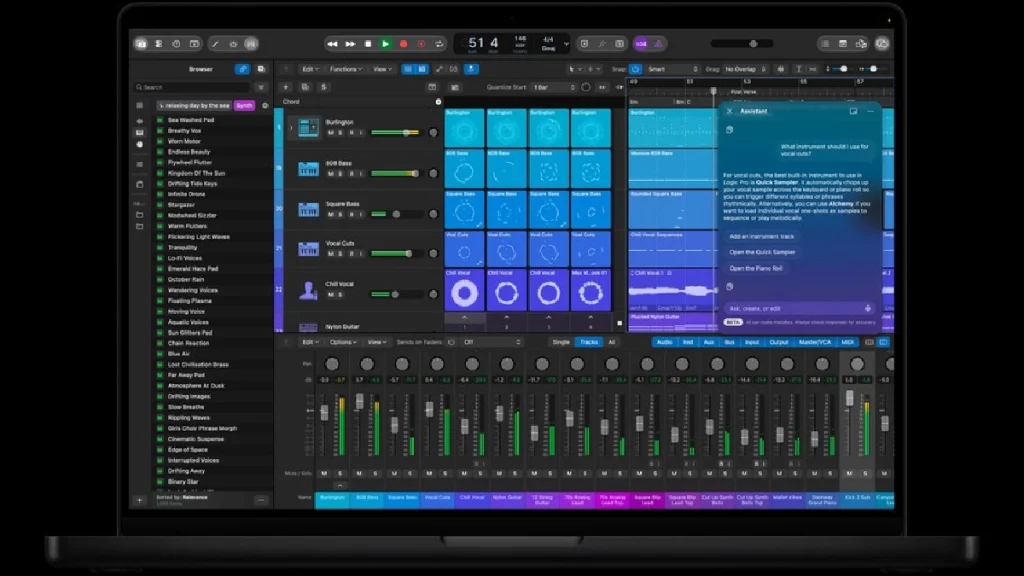This screenshot has width=1024, height=576.
Task: Select the Breathy Vox preset
Action: pos(184,131)
